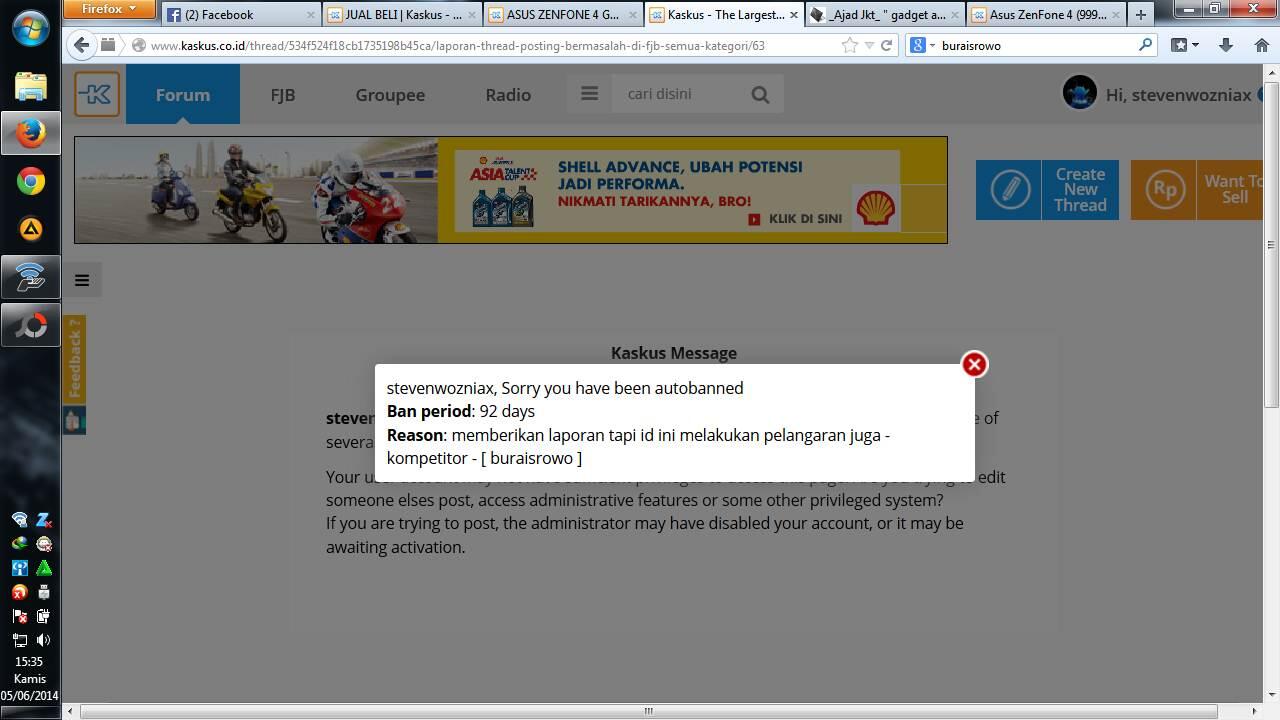Screen dimensions: 1280x720
Task: Open the Firefox menu button
Action: (x=109, y=9)
